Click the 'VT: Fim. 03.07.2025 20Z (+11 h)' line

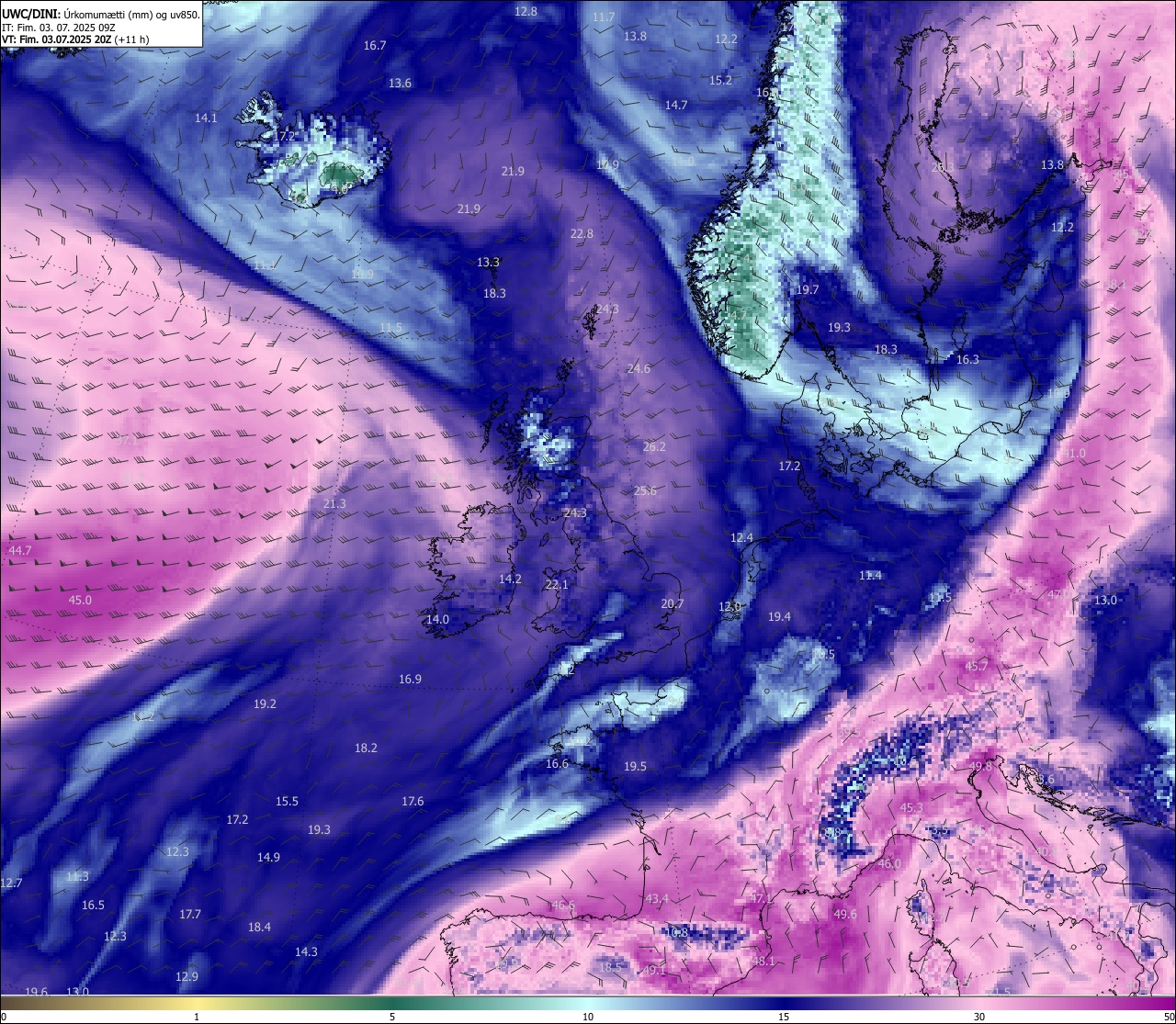(x=75, y=39)
